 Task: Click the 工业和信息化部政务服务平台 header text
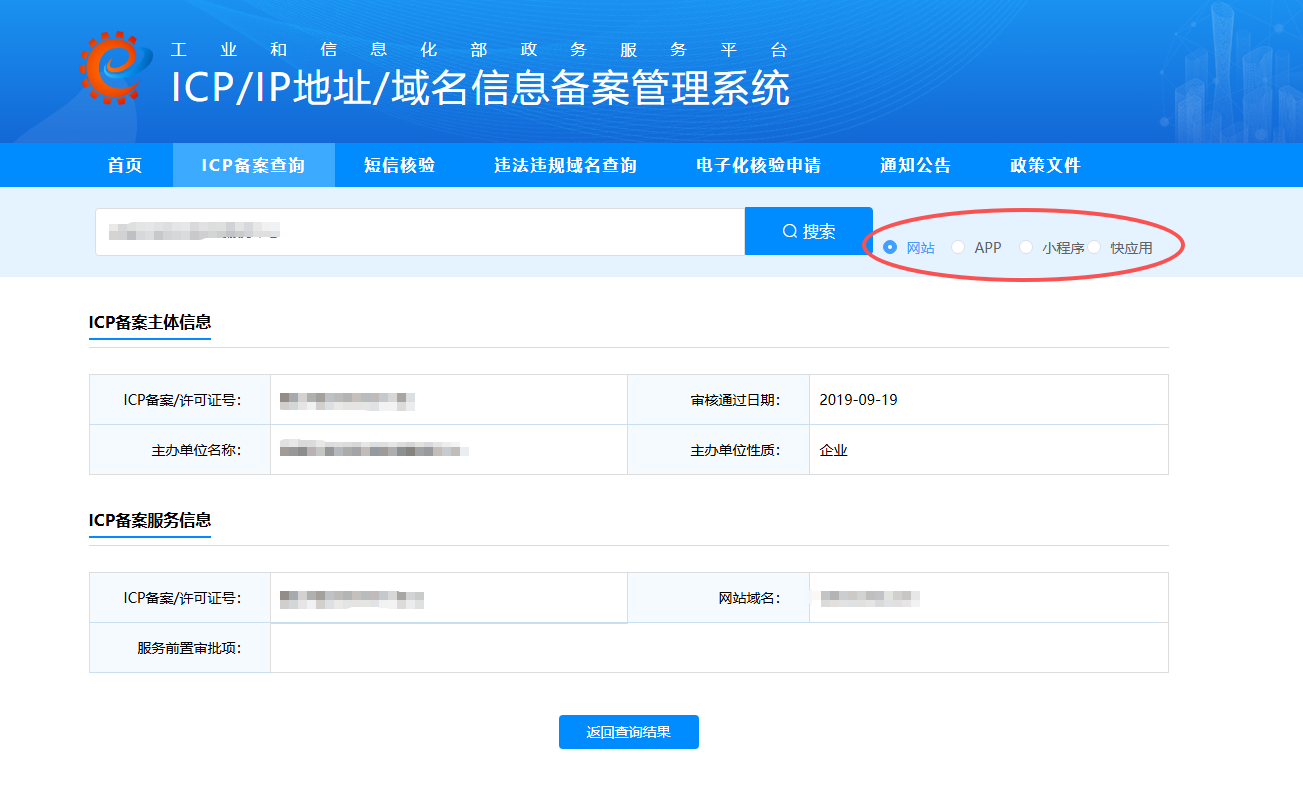click(x=480, y=50)
